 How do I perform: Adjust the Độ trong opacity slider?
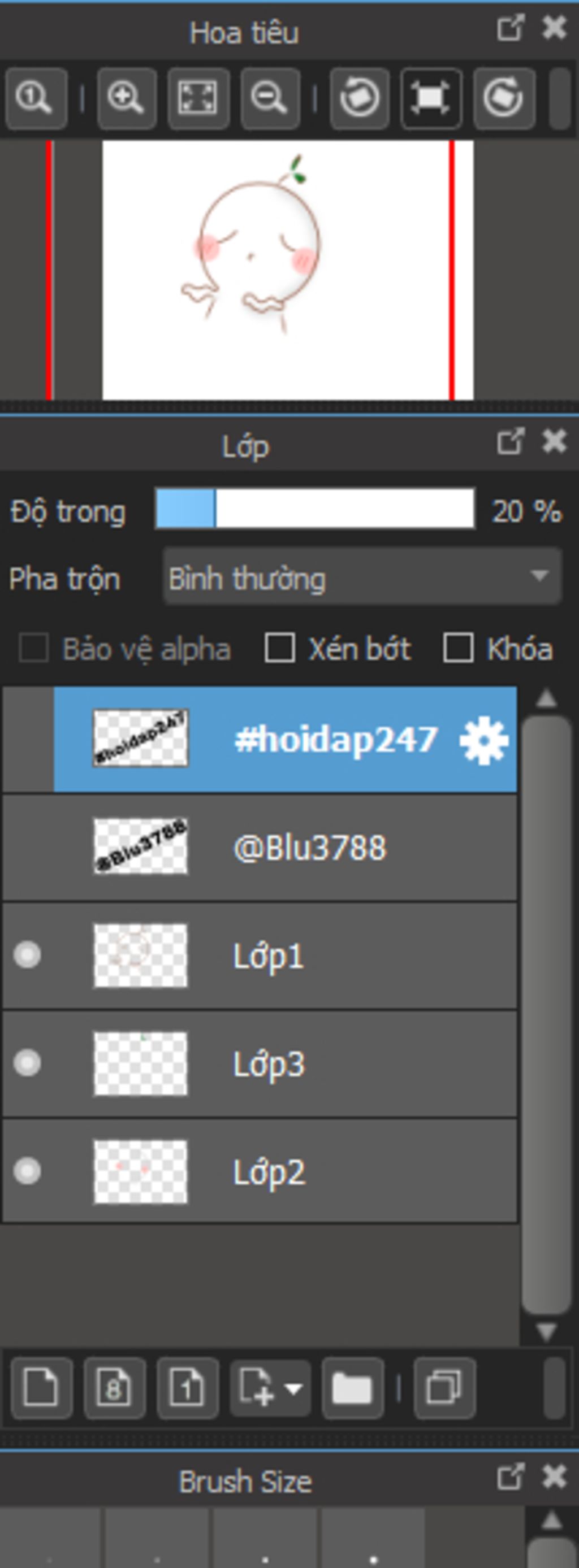315,509
